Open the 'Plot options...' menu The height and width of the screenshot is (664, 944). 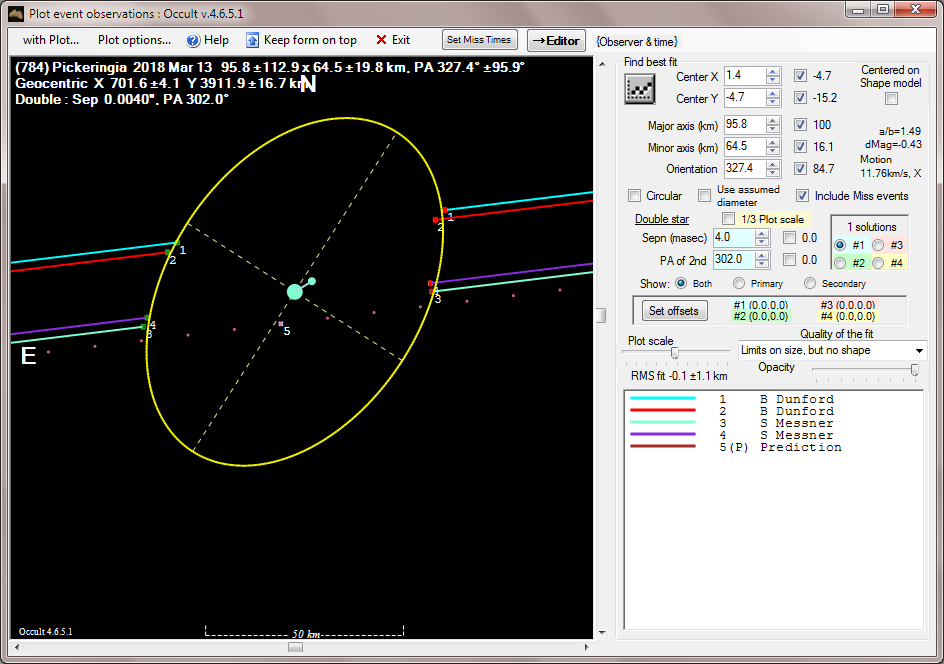(134, 40)
